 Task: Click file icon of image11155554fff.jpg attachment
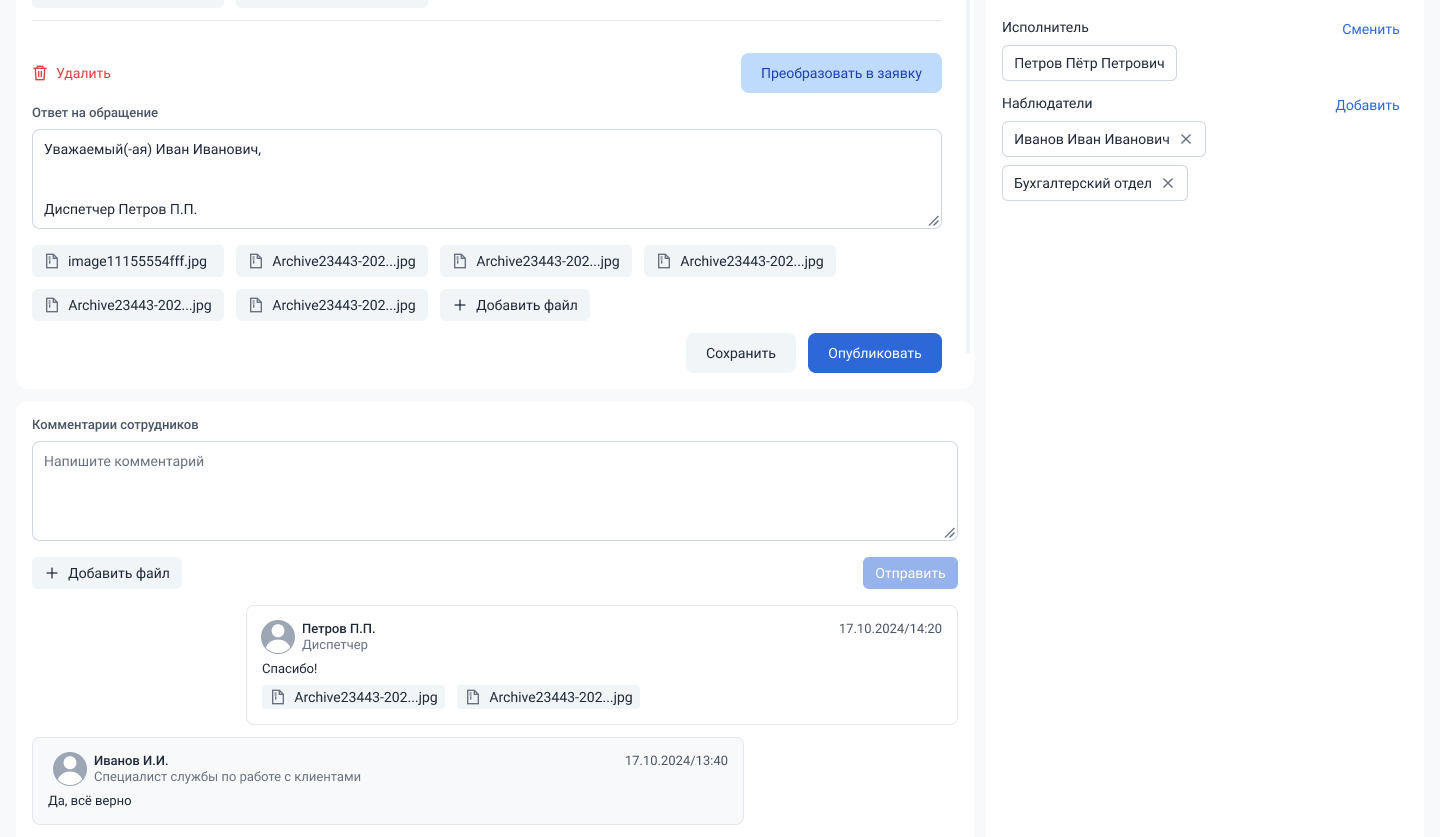pos(52,261)
